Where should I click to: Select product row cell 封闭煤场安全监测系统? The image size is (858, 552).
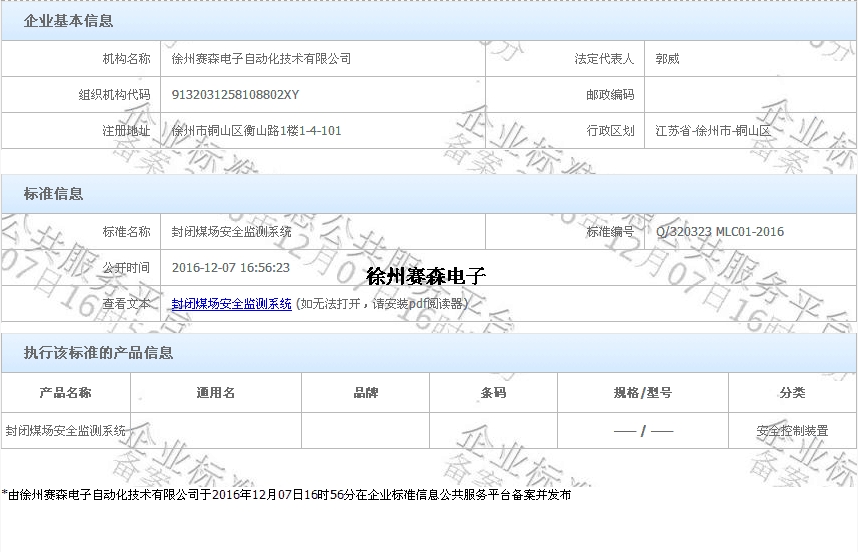click(66, 431)
